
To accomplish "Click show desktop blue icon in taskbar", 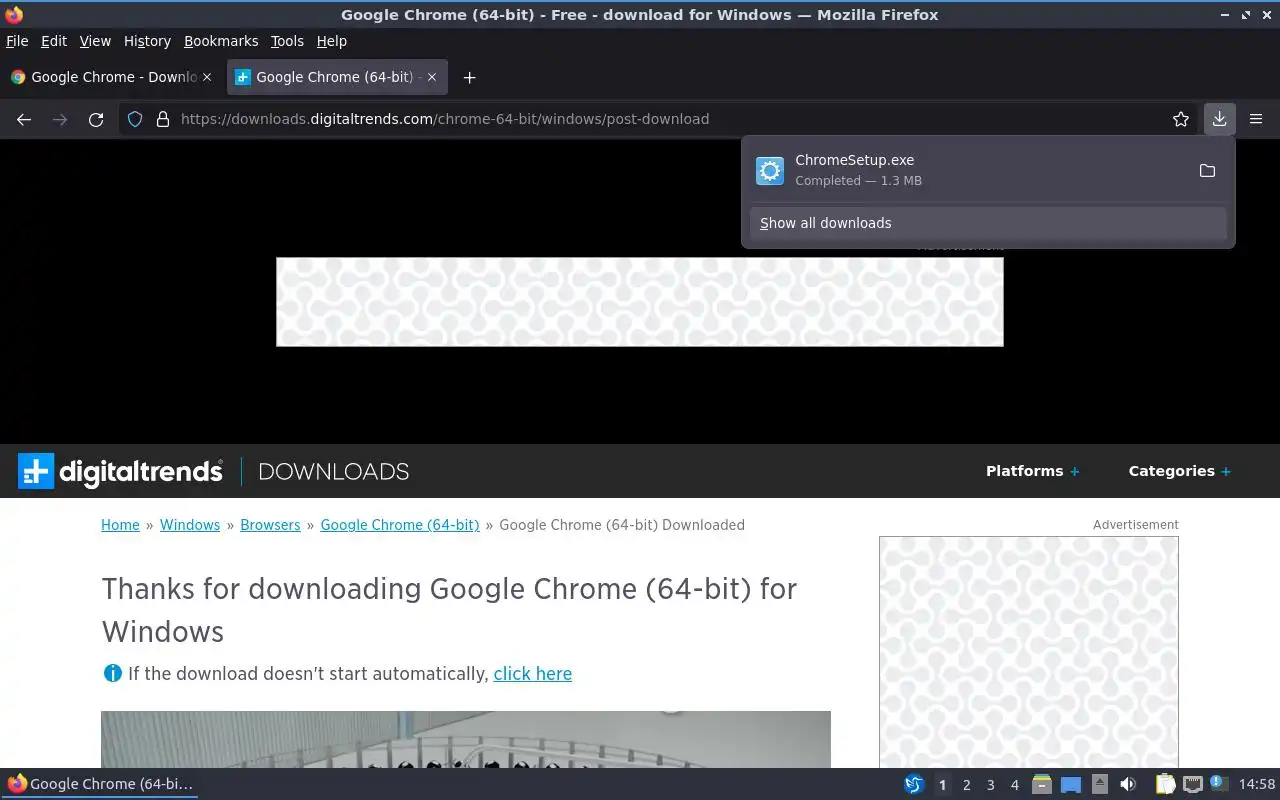I will tap(1070, 785).
